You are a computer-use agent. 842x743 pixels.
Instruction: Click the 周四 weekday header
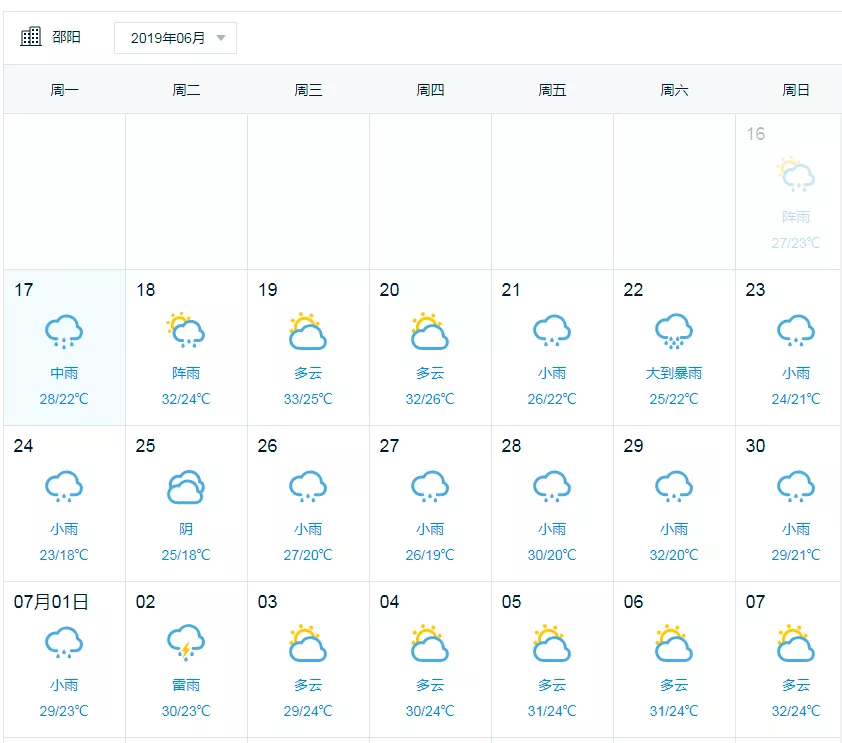click(x=430, y=90)
